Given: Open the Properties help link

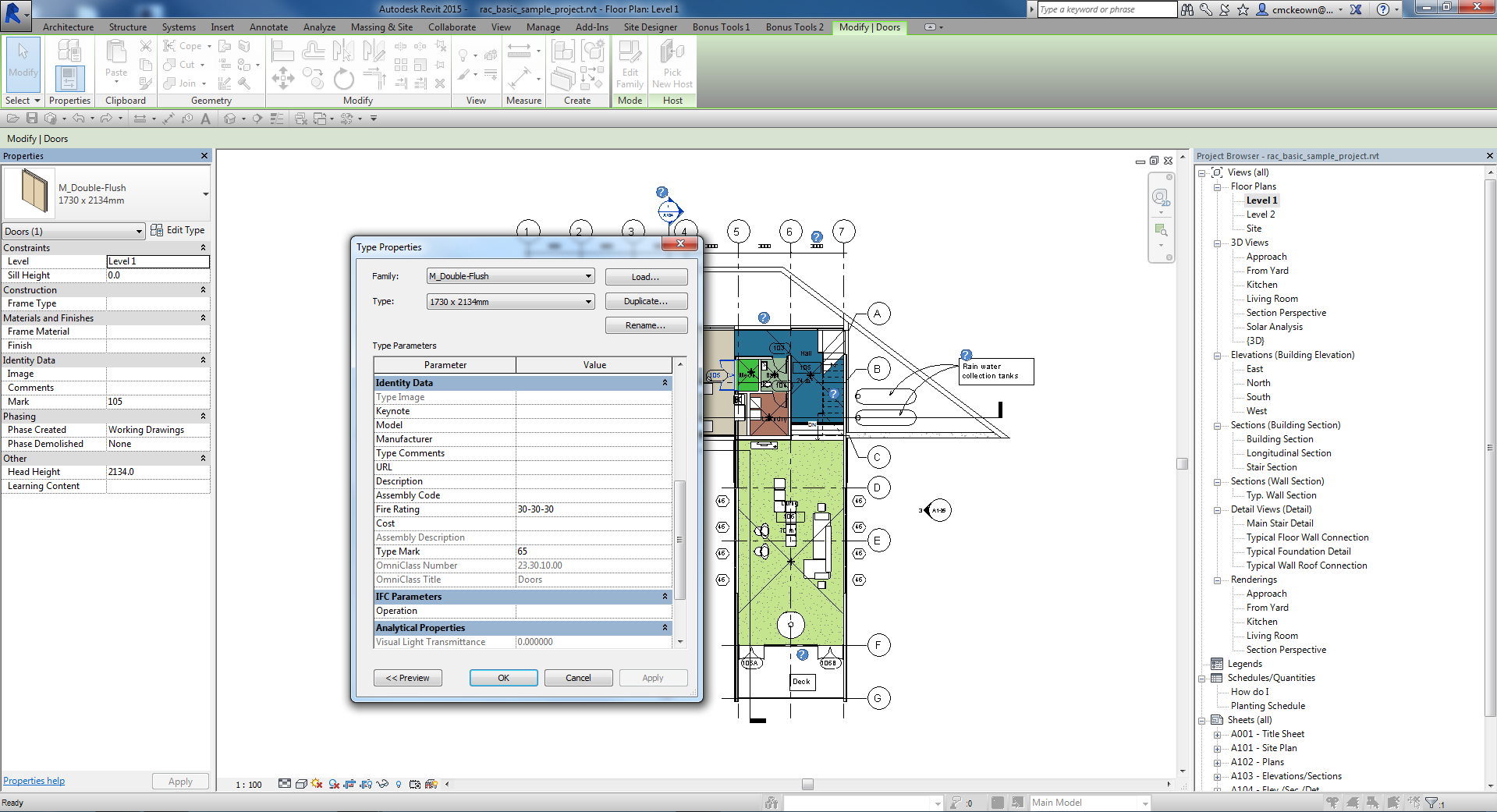Looking at the screenshot, I should pos(34,781).
